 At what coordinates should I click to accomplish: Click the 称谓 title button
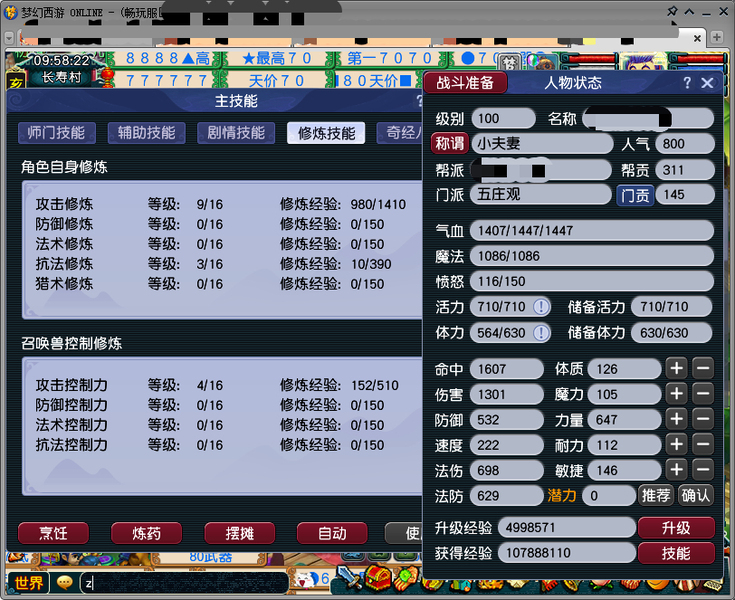(450, 143)
